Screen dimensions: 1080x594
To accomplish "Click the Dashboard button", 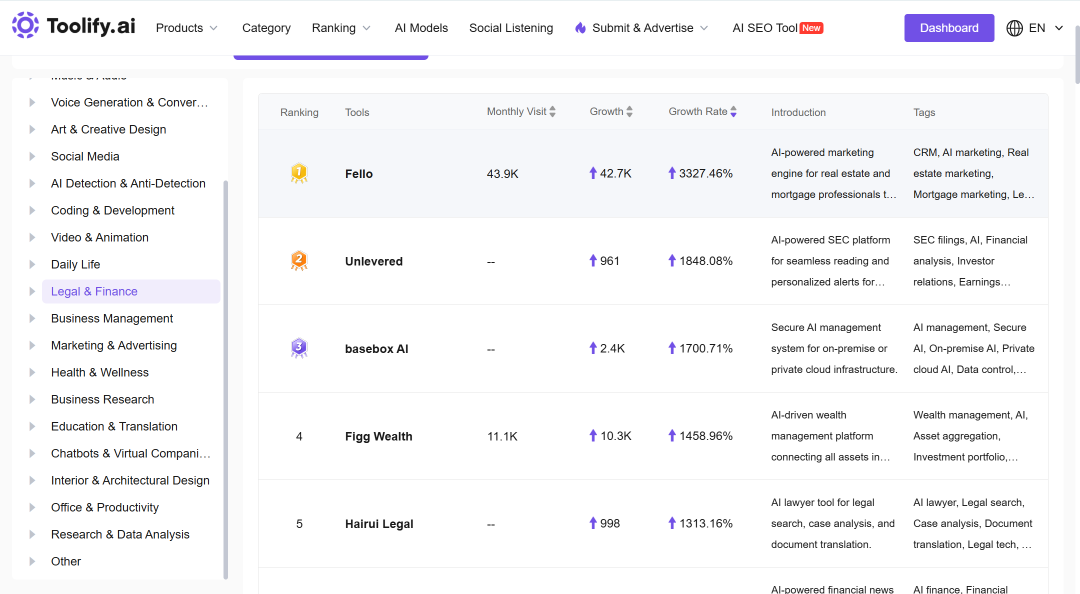I will tap(948, 28).
